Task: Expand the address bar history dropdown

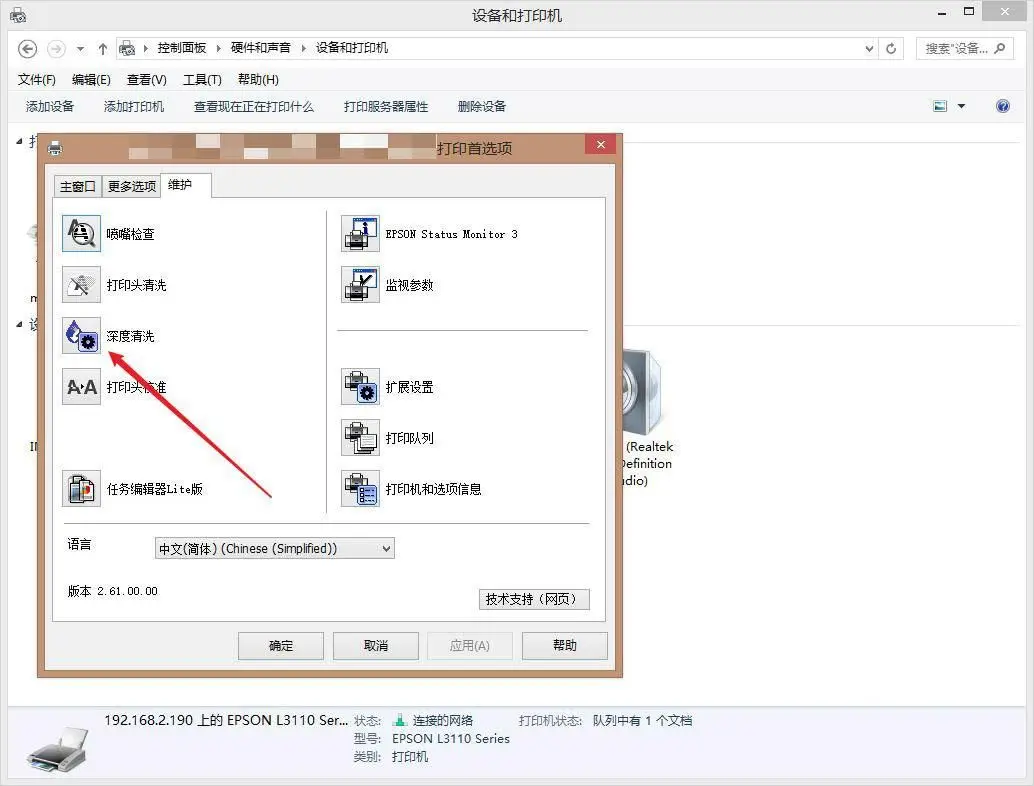Action: click(869, 48)
